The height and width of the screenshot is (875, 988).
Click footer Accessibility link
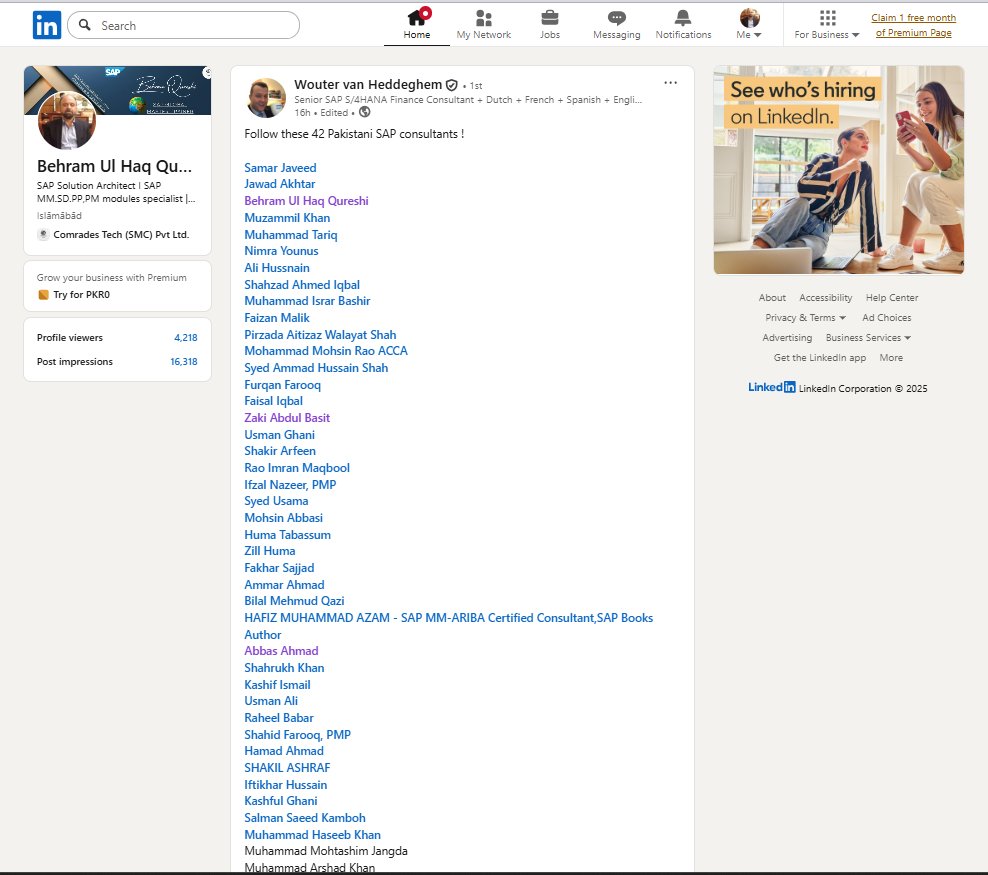[x=825, y=297]
